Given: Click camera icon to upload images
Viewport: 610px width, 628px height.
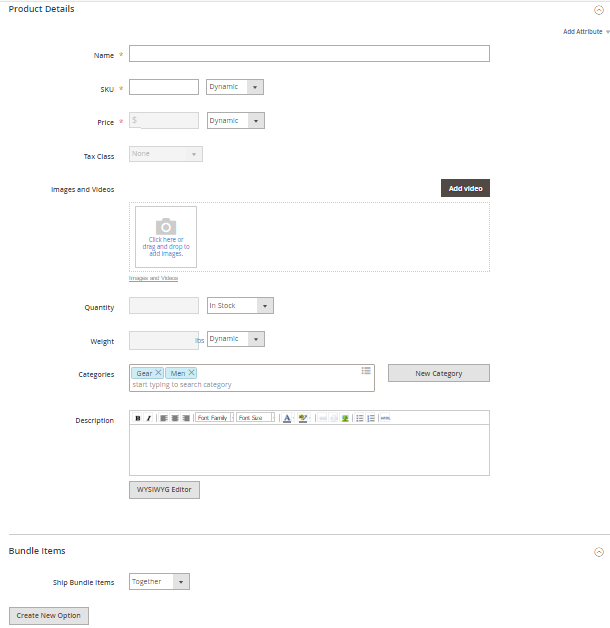Looking at the screenshot, I should (166, 227).
